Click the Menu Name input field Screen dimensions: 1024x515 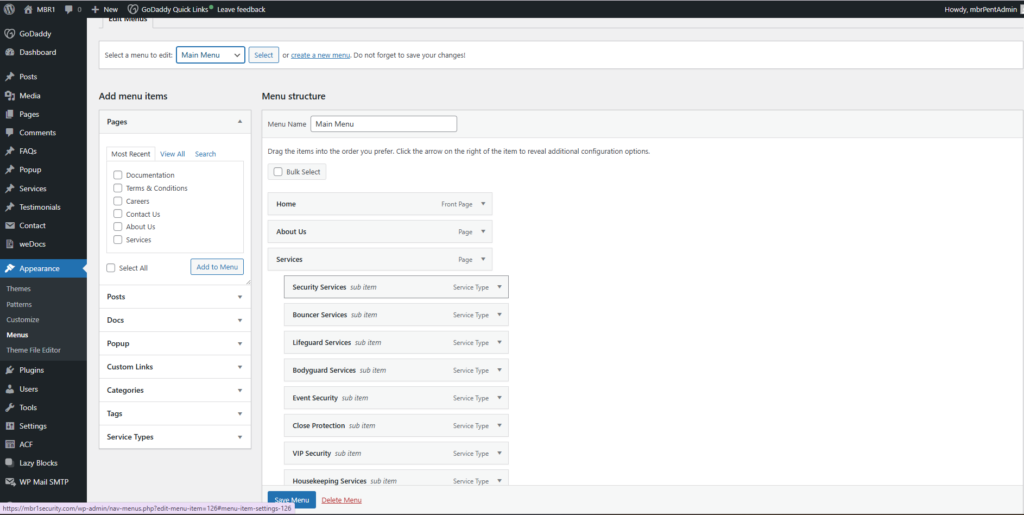(383, 124)
